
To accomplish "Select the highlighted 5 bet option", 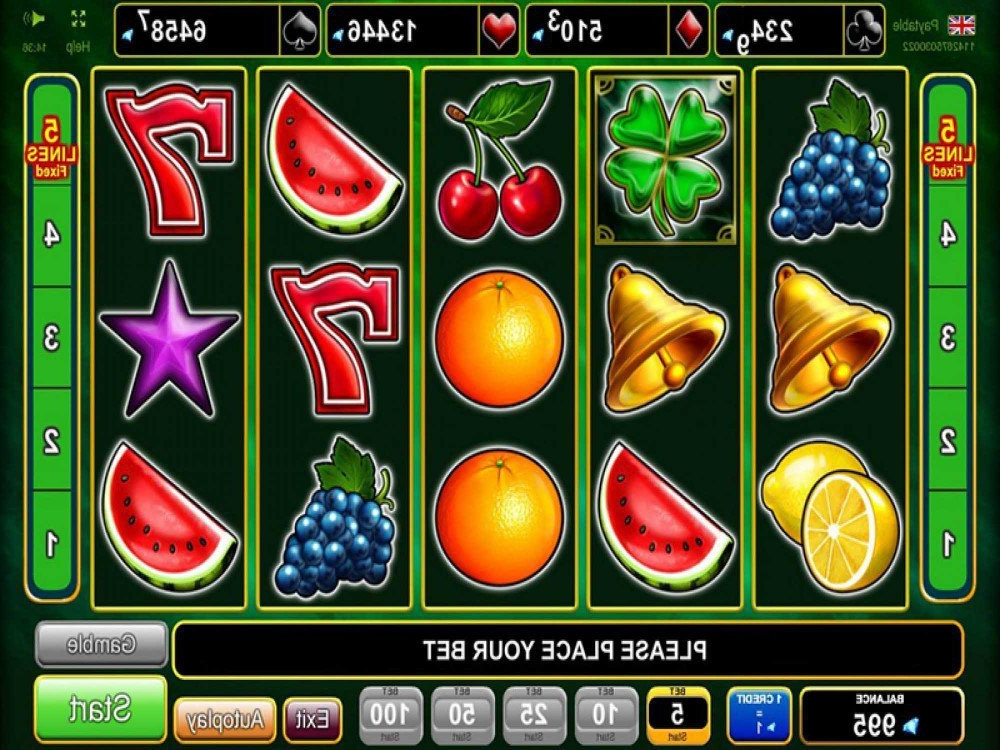I will [679, 714].
